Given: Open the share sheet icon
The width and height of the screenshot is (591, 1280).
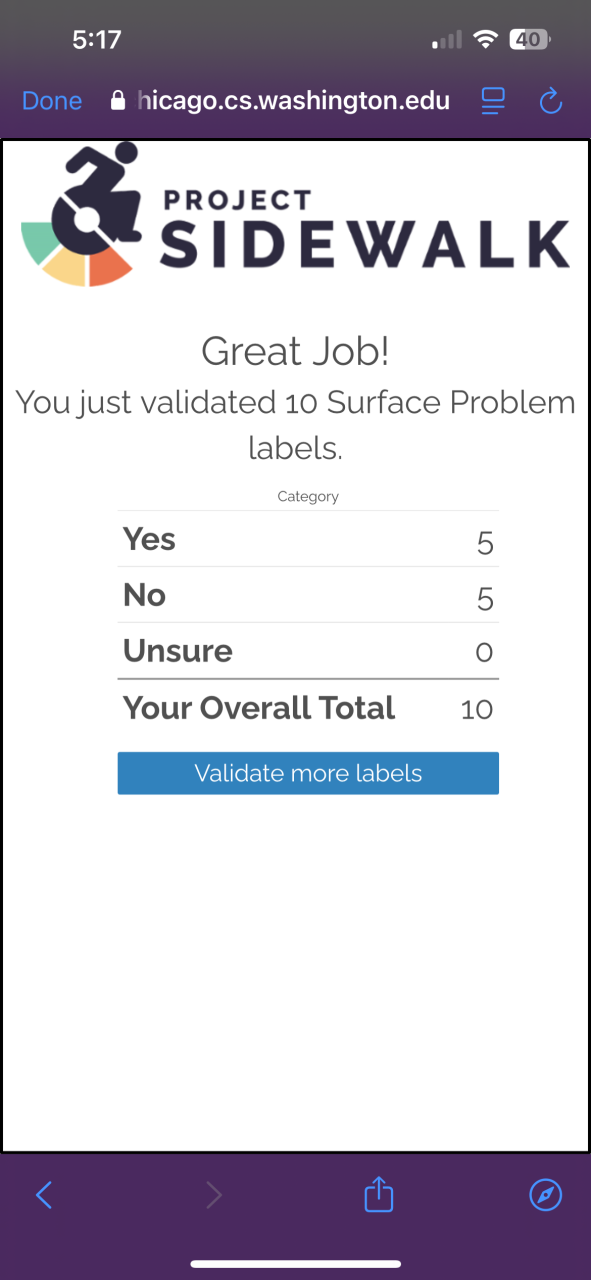Looking at the screenshot, I should click(379, 1193).
